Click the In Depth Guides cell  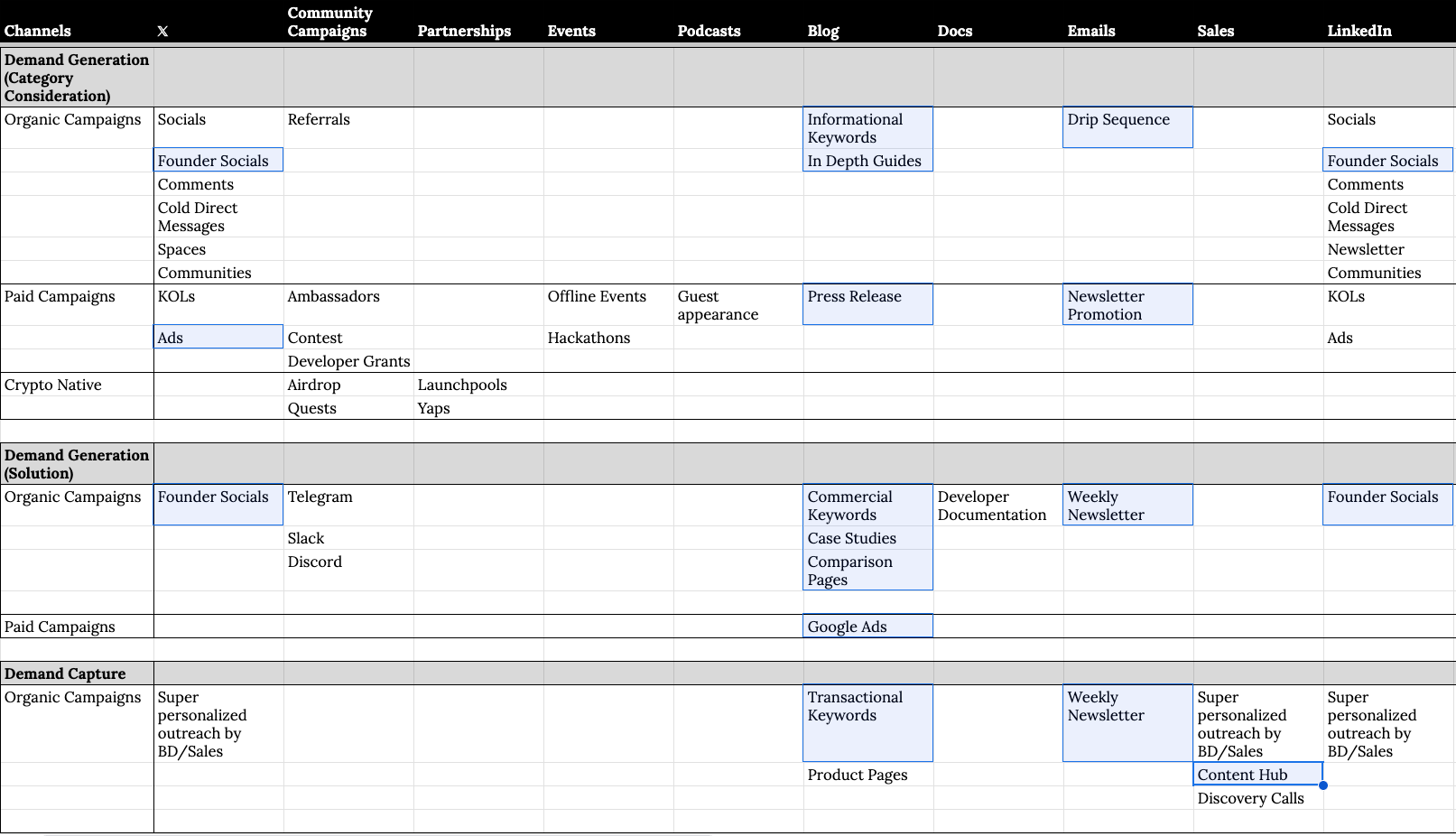pos(868,161)
